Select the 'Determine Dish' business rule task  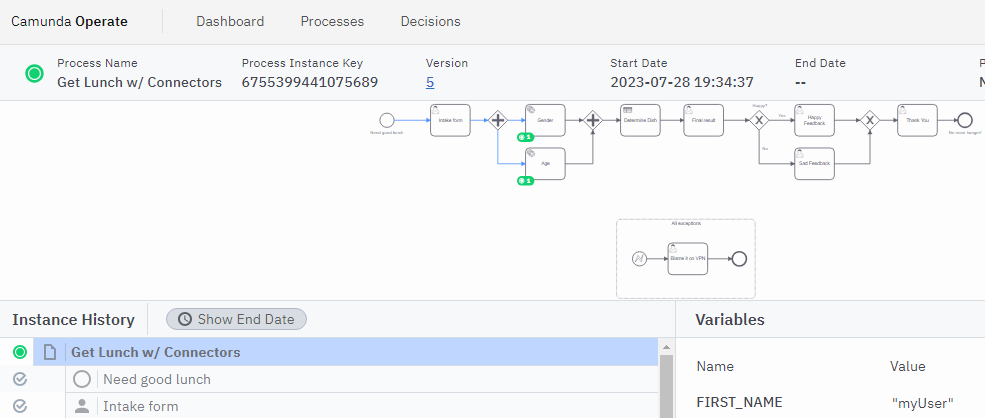pos(640,120)
